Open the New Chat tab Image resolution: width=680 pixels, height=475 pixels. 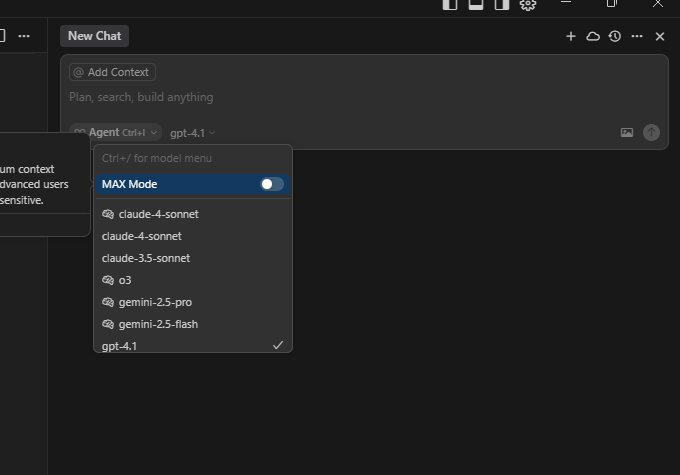tap(95, 36)
